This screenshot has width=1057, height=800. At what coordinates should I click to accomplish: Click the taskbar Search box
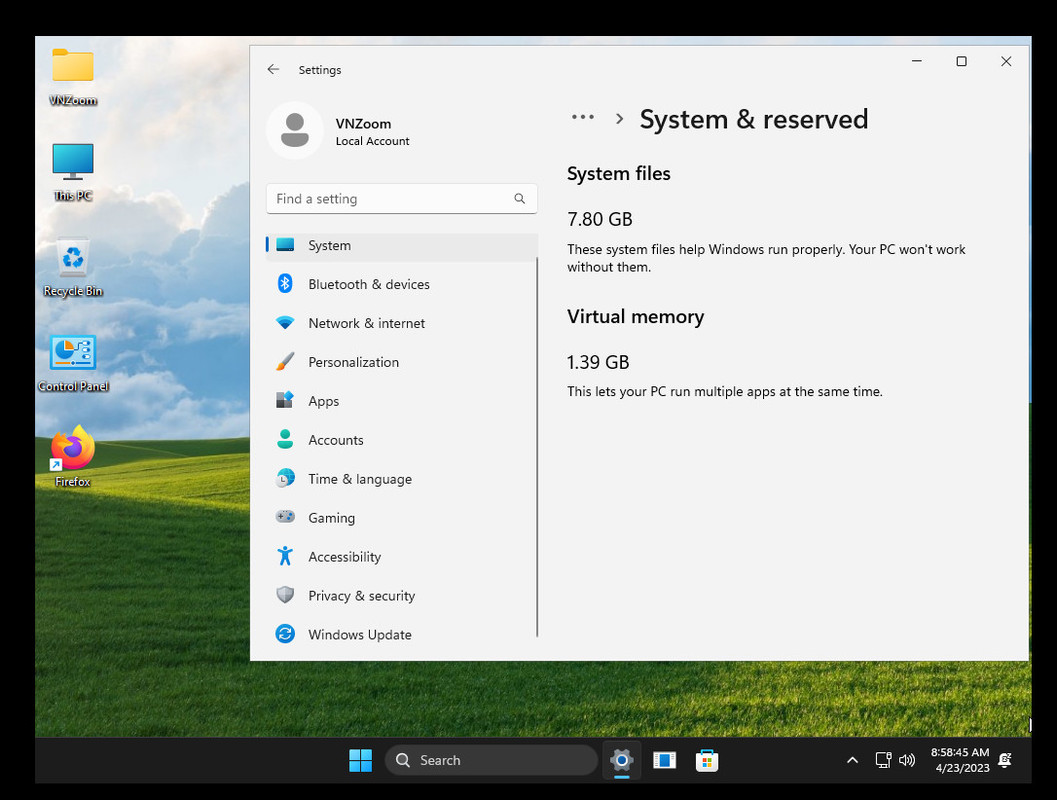491,760
